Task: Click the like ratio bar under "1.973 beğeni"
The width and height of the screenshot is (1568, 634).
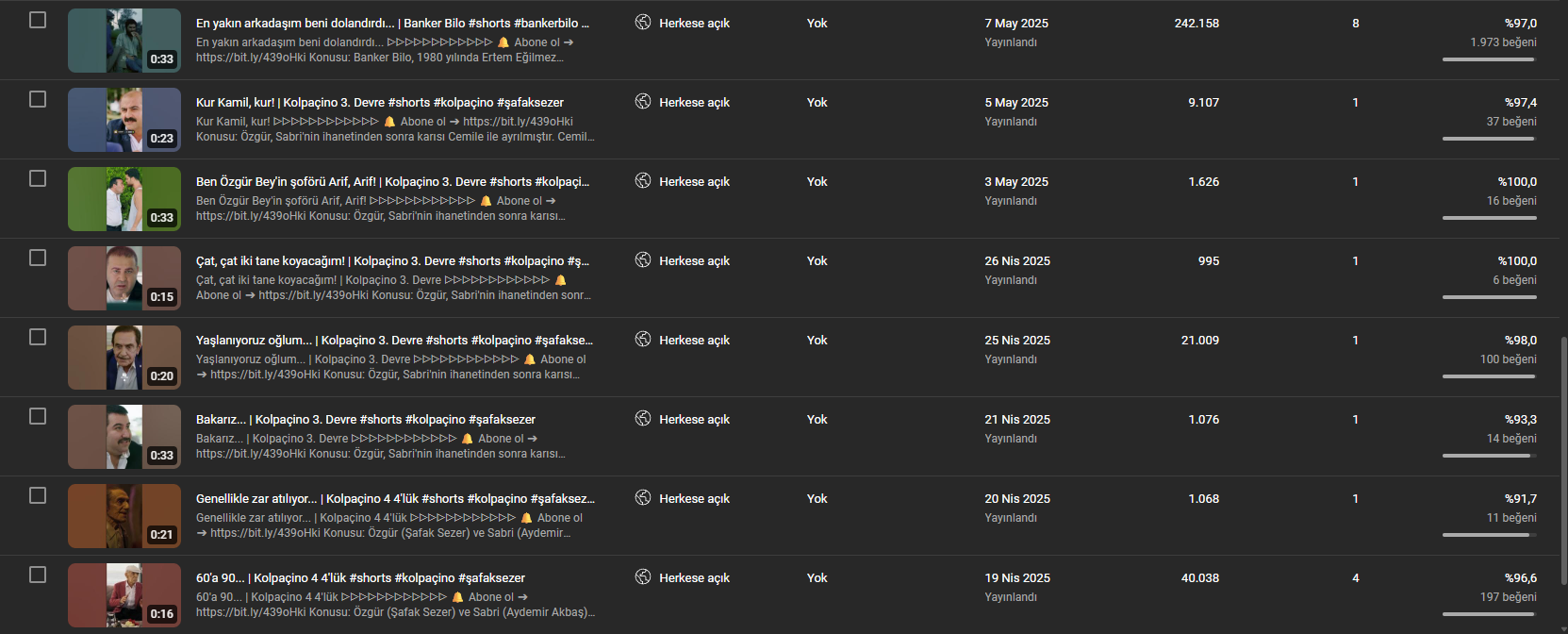Action: [1489, 59]
